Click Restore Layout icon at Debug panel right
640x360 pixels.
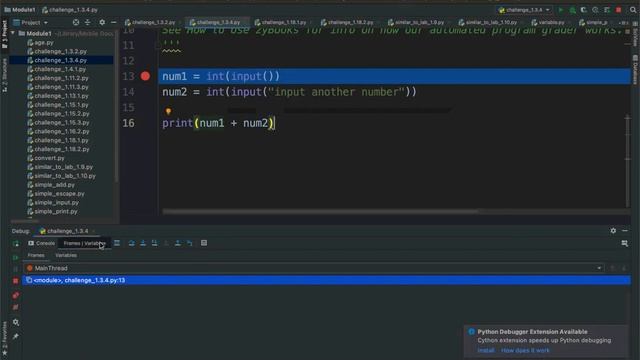624,243
